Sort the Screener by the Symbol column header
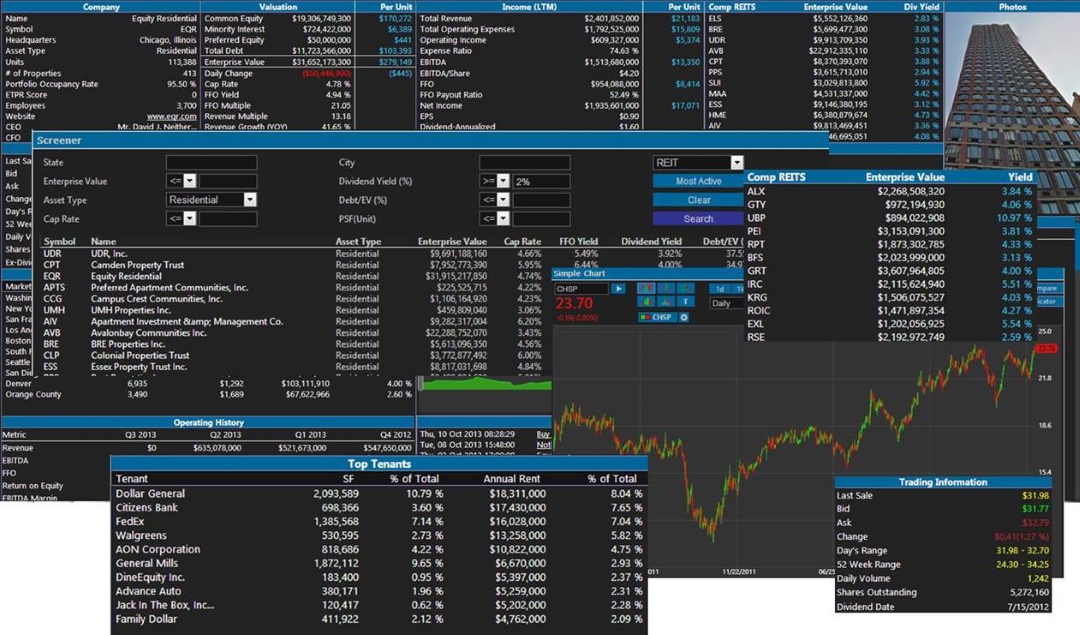 (x=59, y=242)
